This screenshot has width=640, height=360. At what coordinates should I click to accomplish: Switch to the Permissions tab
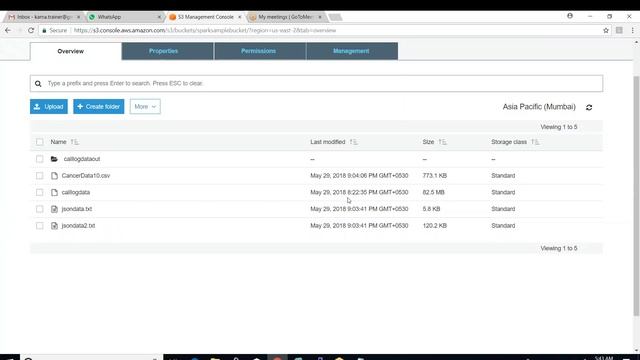pyautogui.click(x=260, y=51)
